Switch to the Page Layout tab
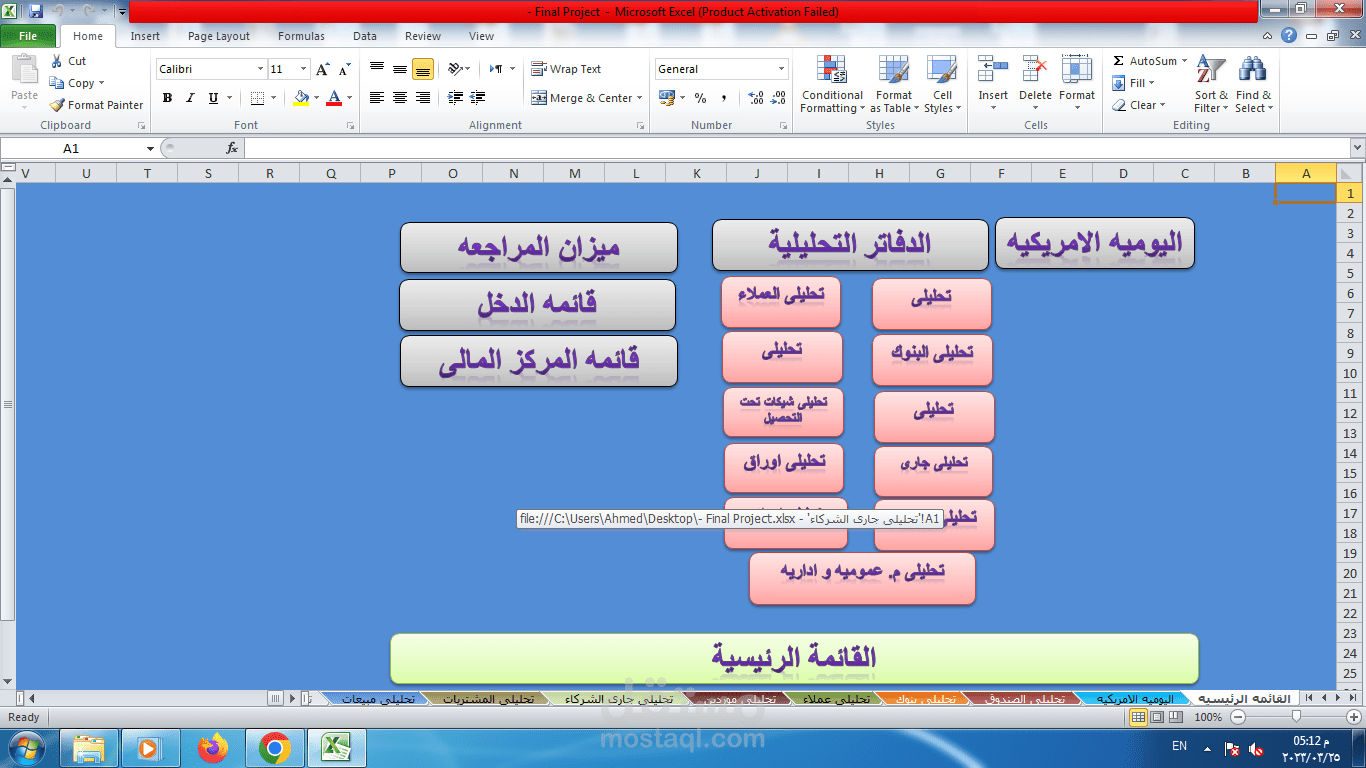 pyautogui.click(x=219, y=36)
